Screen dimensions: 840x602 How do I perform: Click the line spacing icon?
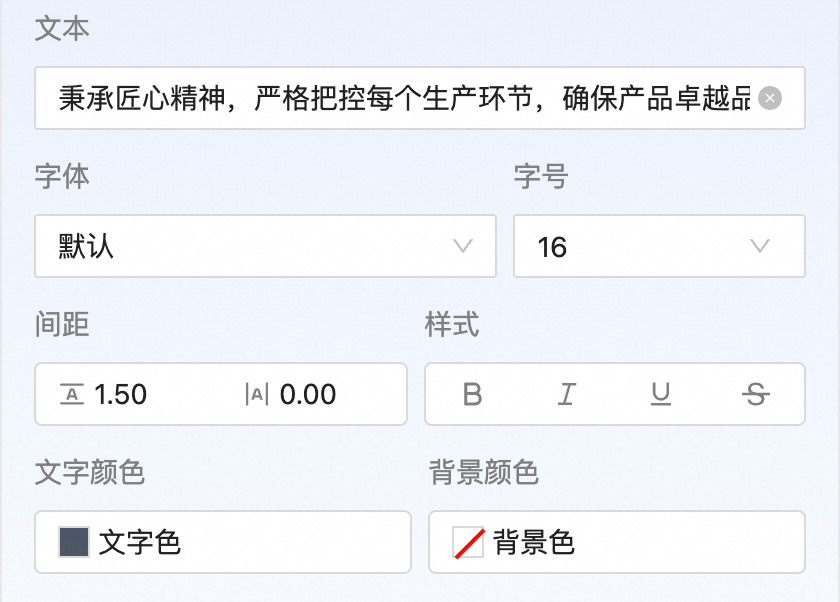(72, 395)
